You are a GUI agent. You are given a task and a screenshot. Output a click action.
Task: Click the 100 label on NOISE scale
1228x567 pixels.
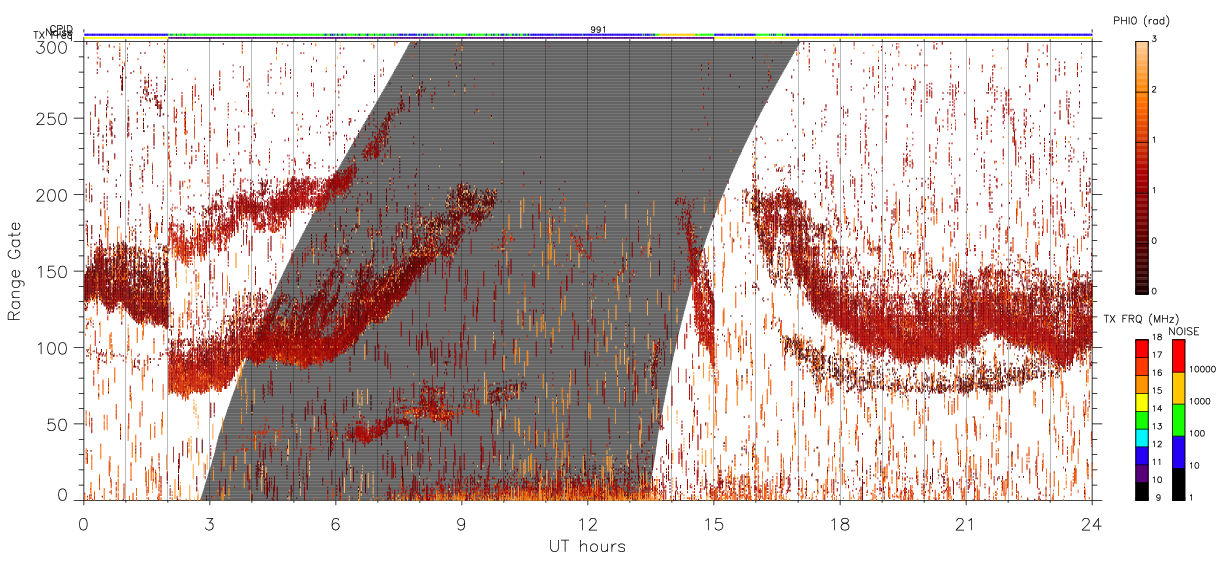pyautogui.click(x=1197, y=434)
